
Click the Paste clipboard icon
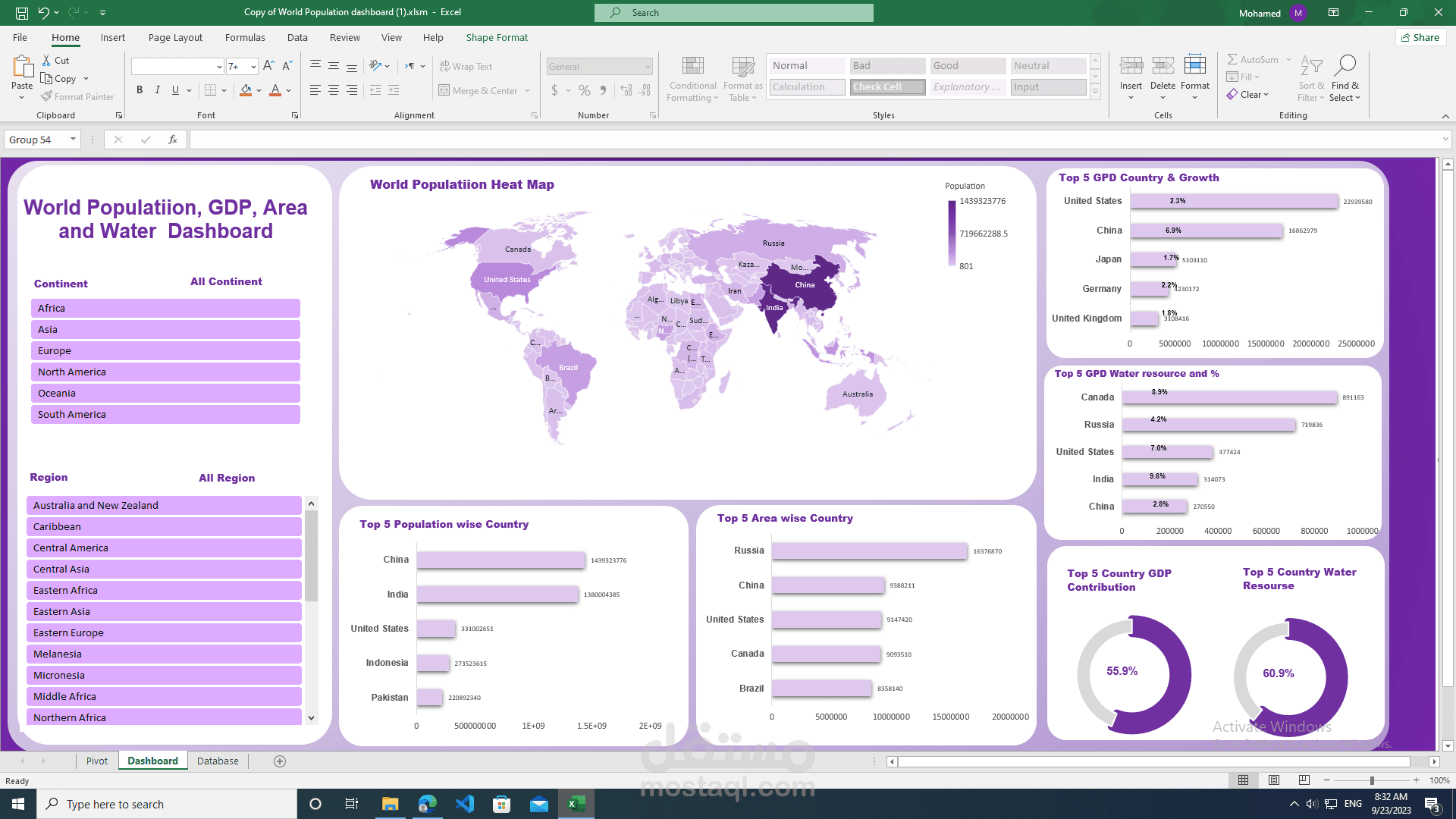[22, 67]
